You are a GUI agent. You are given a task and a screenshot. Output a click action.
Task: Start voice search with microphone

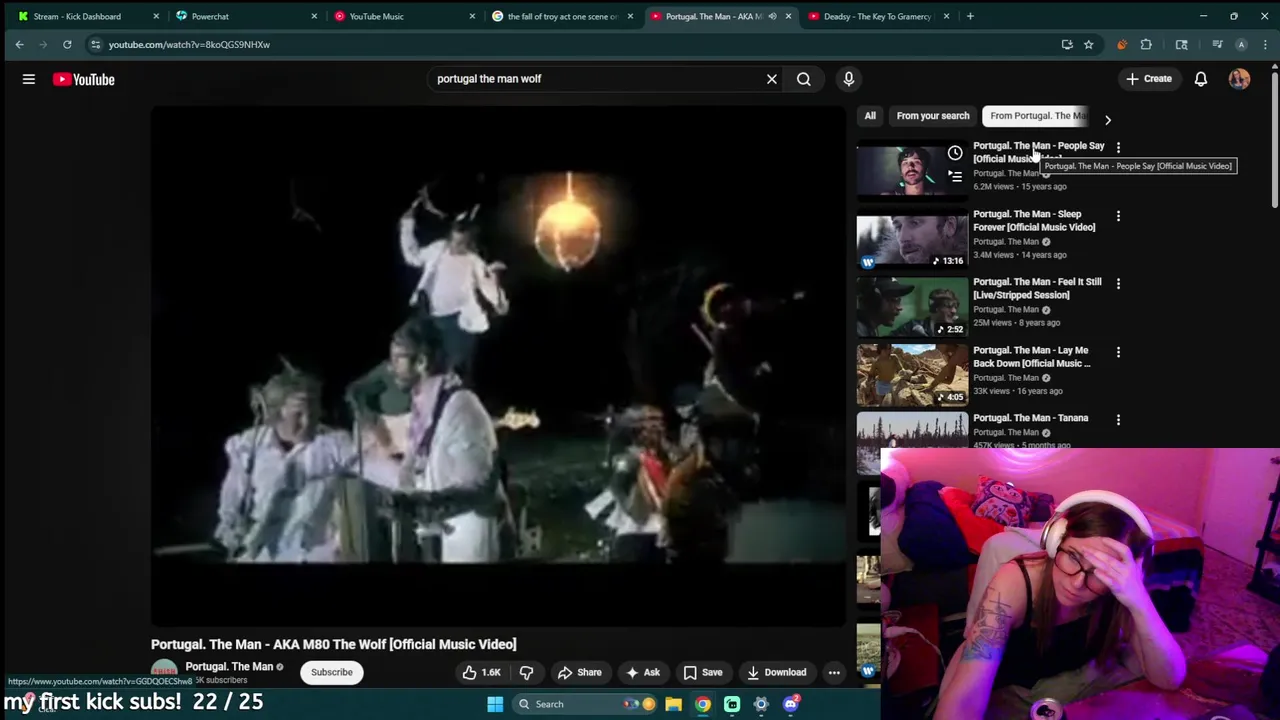pos(849,79)
